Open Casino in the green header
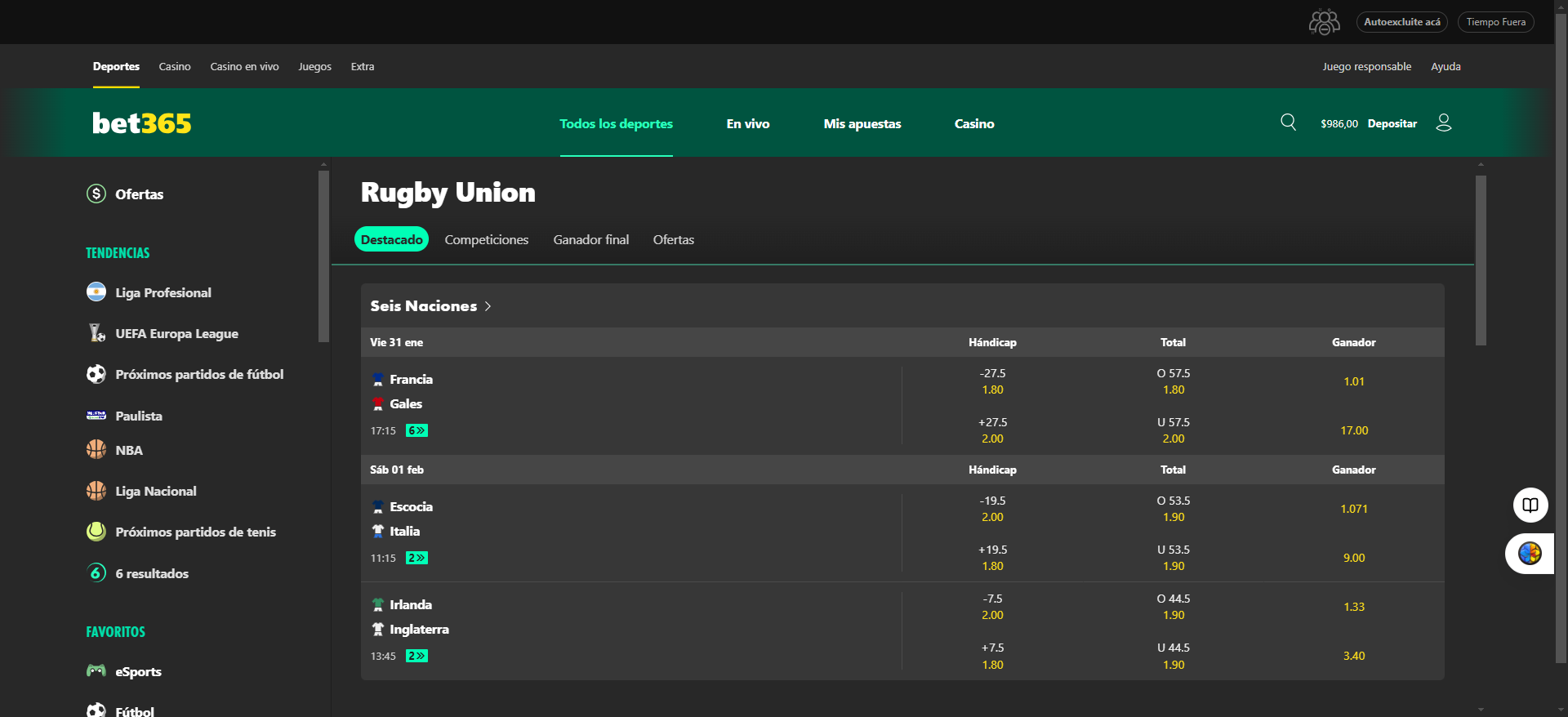This screenshot has width=1568, height=717. (x=974, y=123)
